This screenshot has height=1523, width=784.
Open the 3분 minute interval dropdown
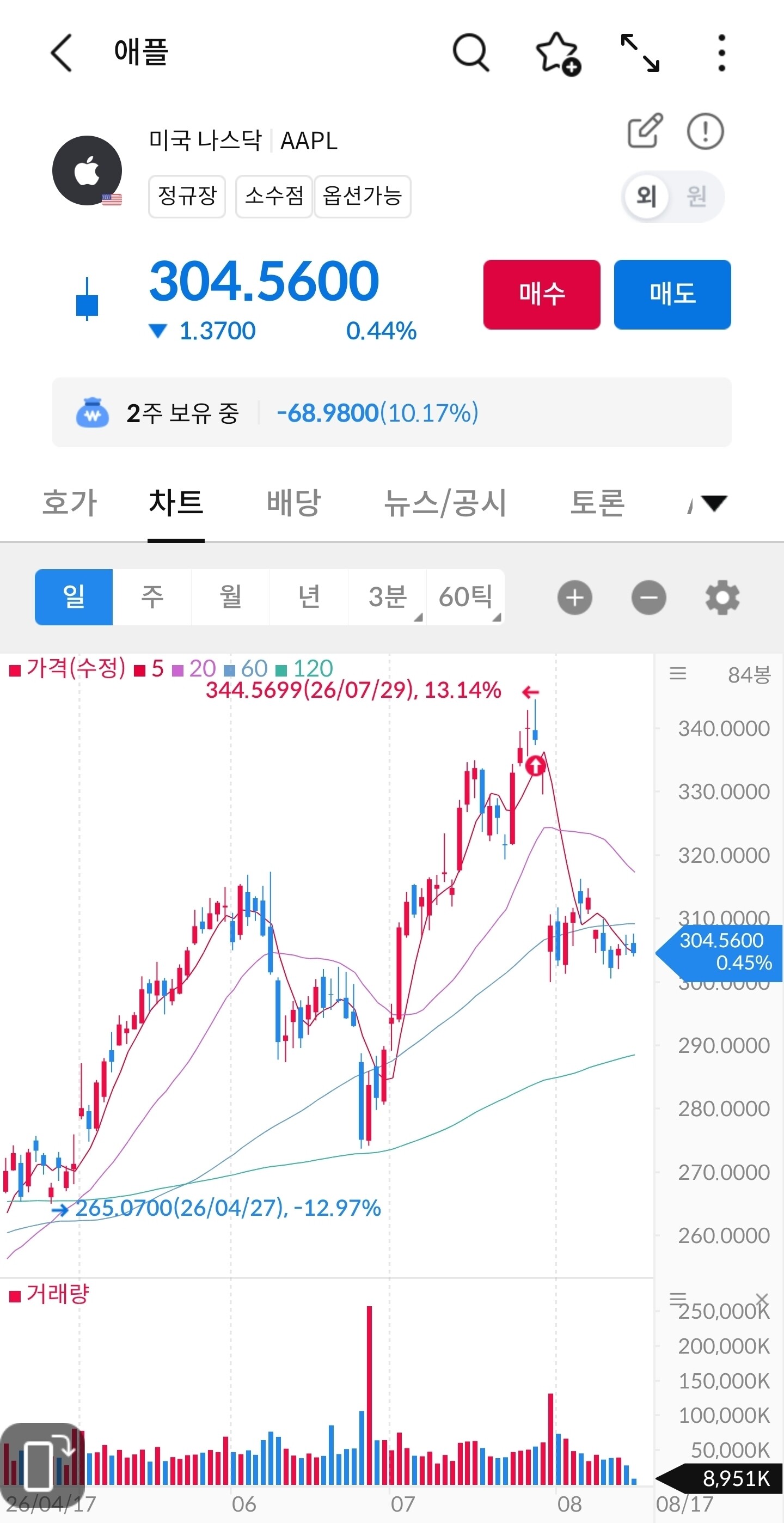pos(388,597)
